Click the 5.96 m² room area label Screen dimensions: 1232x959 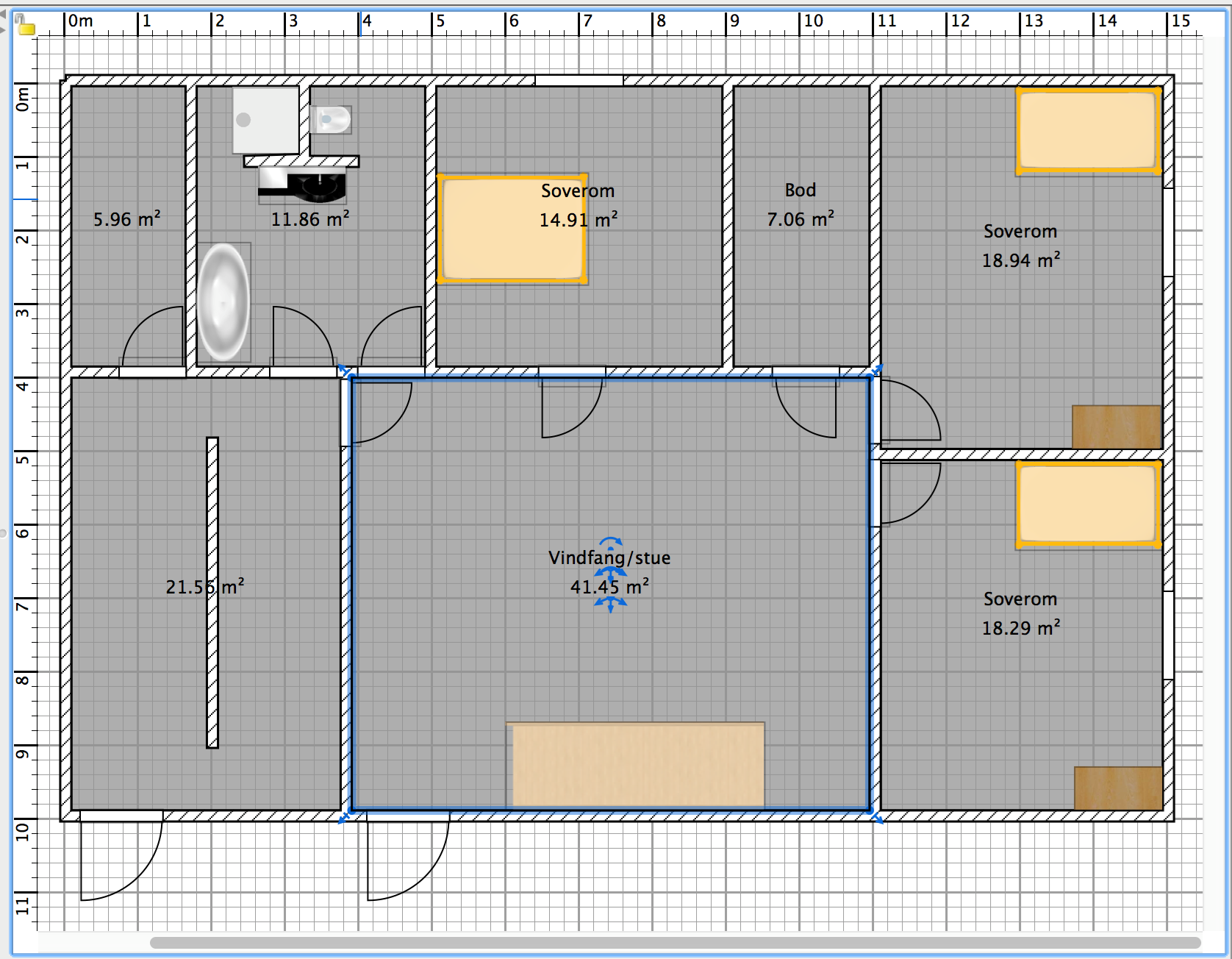click(126, 219)
